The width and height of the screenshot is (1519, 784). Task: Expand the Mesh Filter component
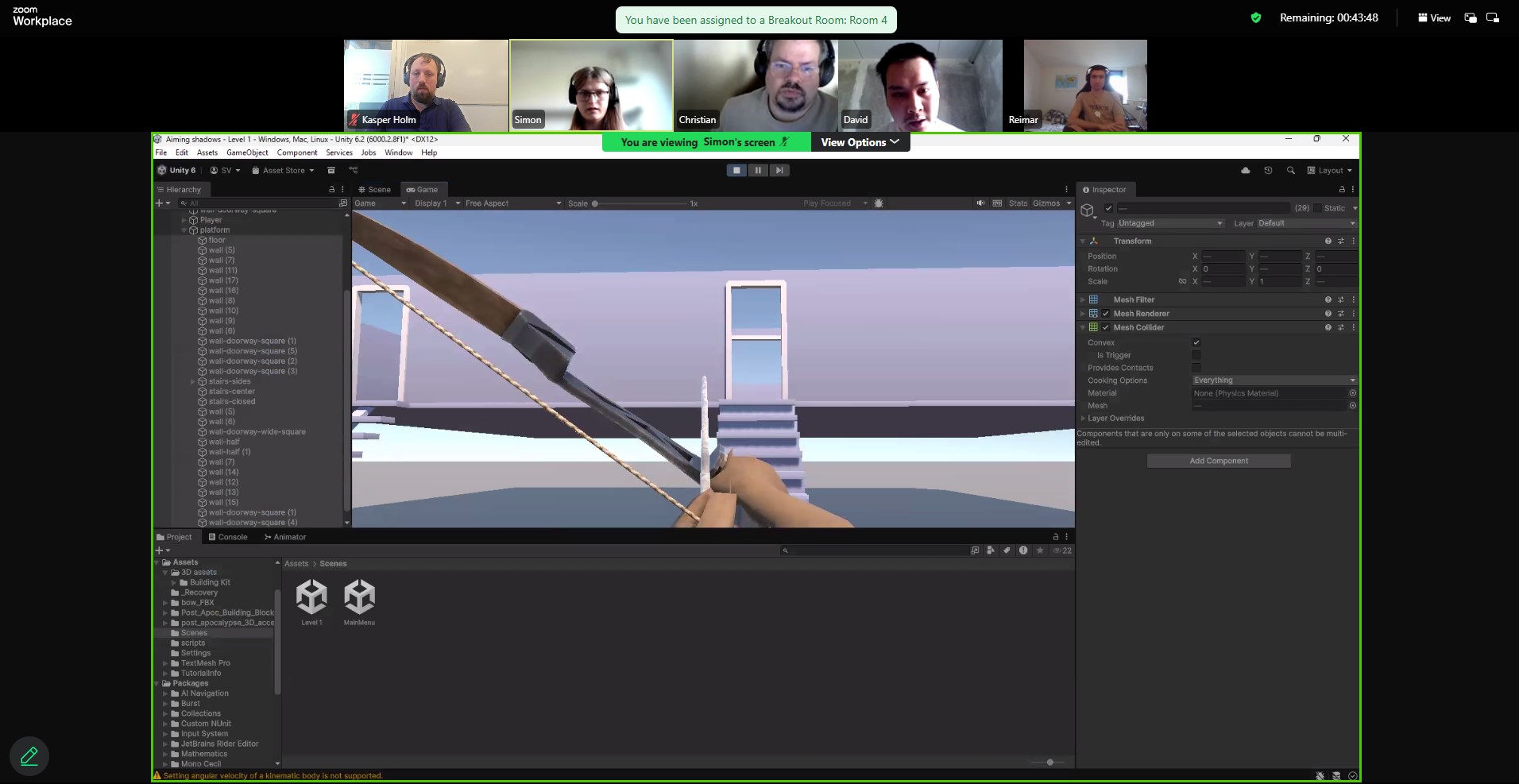1083,299
